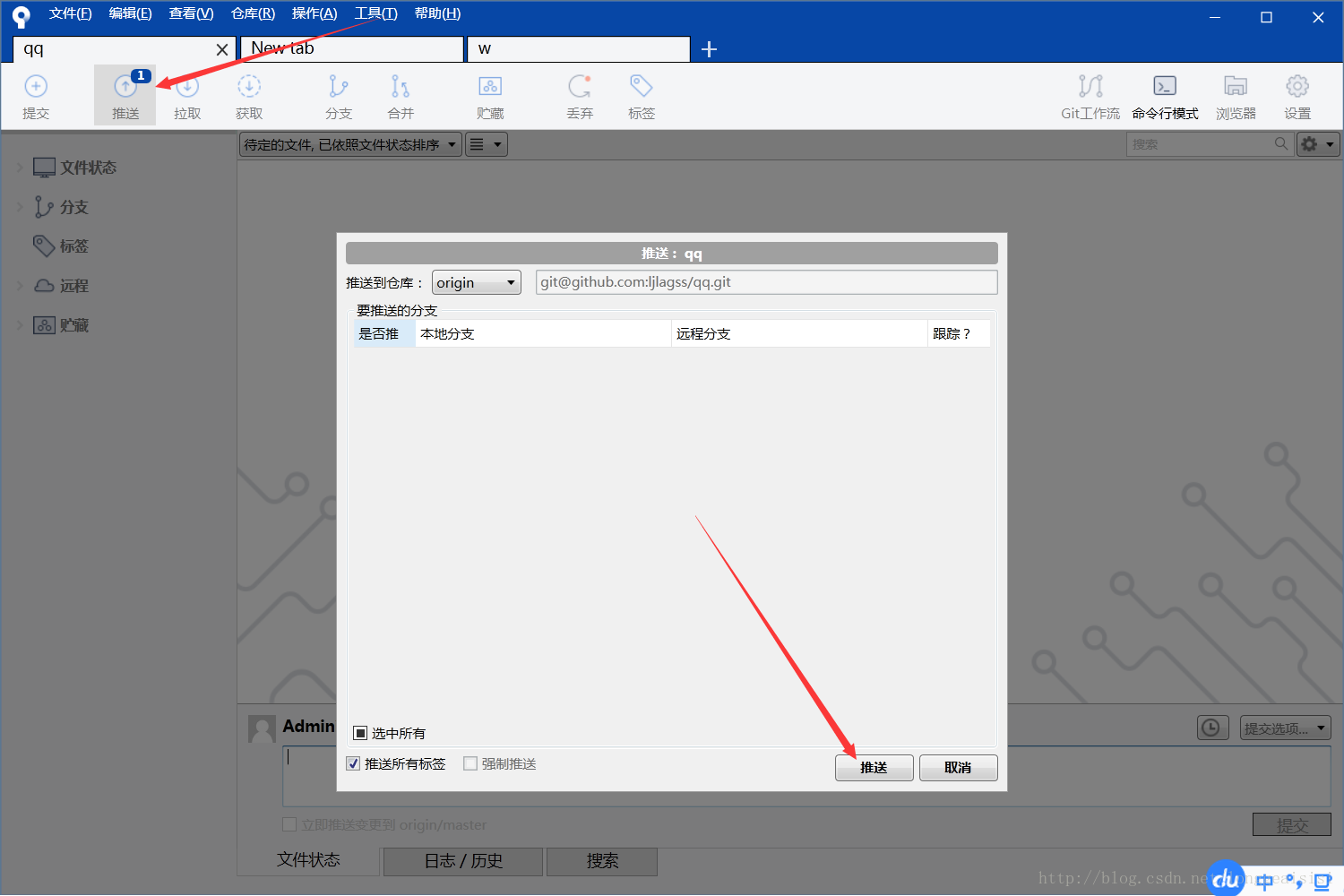This screenshot has height=896, width=1344.
Task: Click the Tag (标签) toolbar icon
Action: 642,96
